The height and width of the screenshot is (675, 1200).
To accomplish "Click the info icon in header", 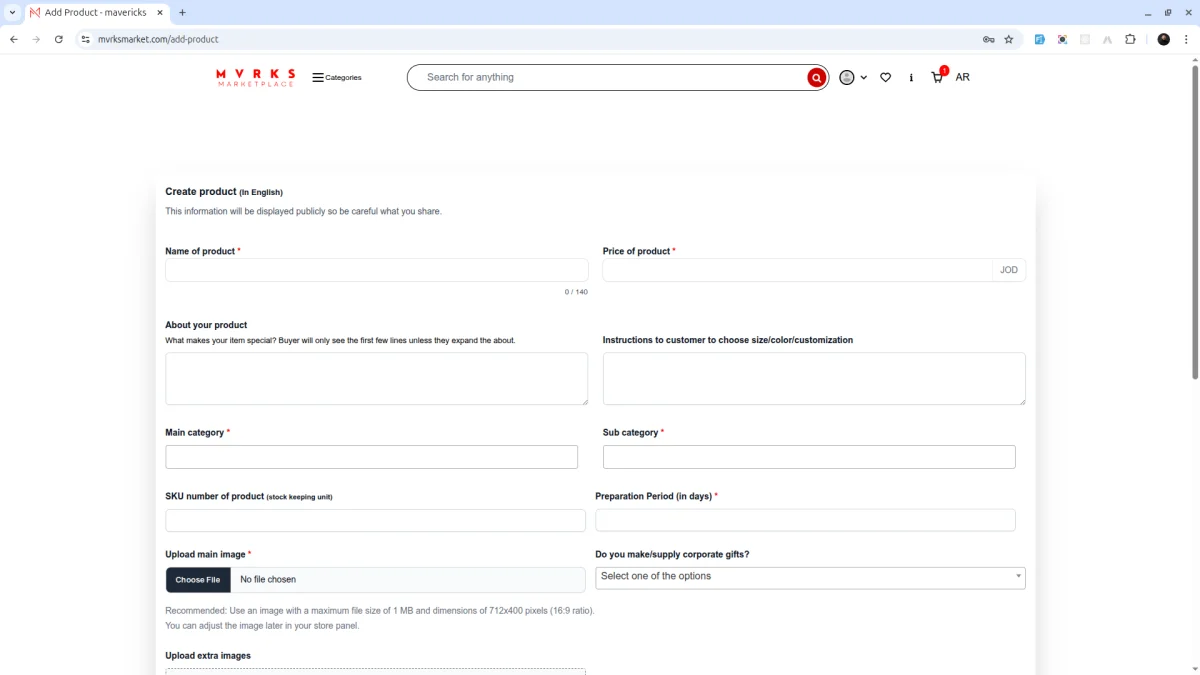I will coord(911,77).
